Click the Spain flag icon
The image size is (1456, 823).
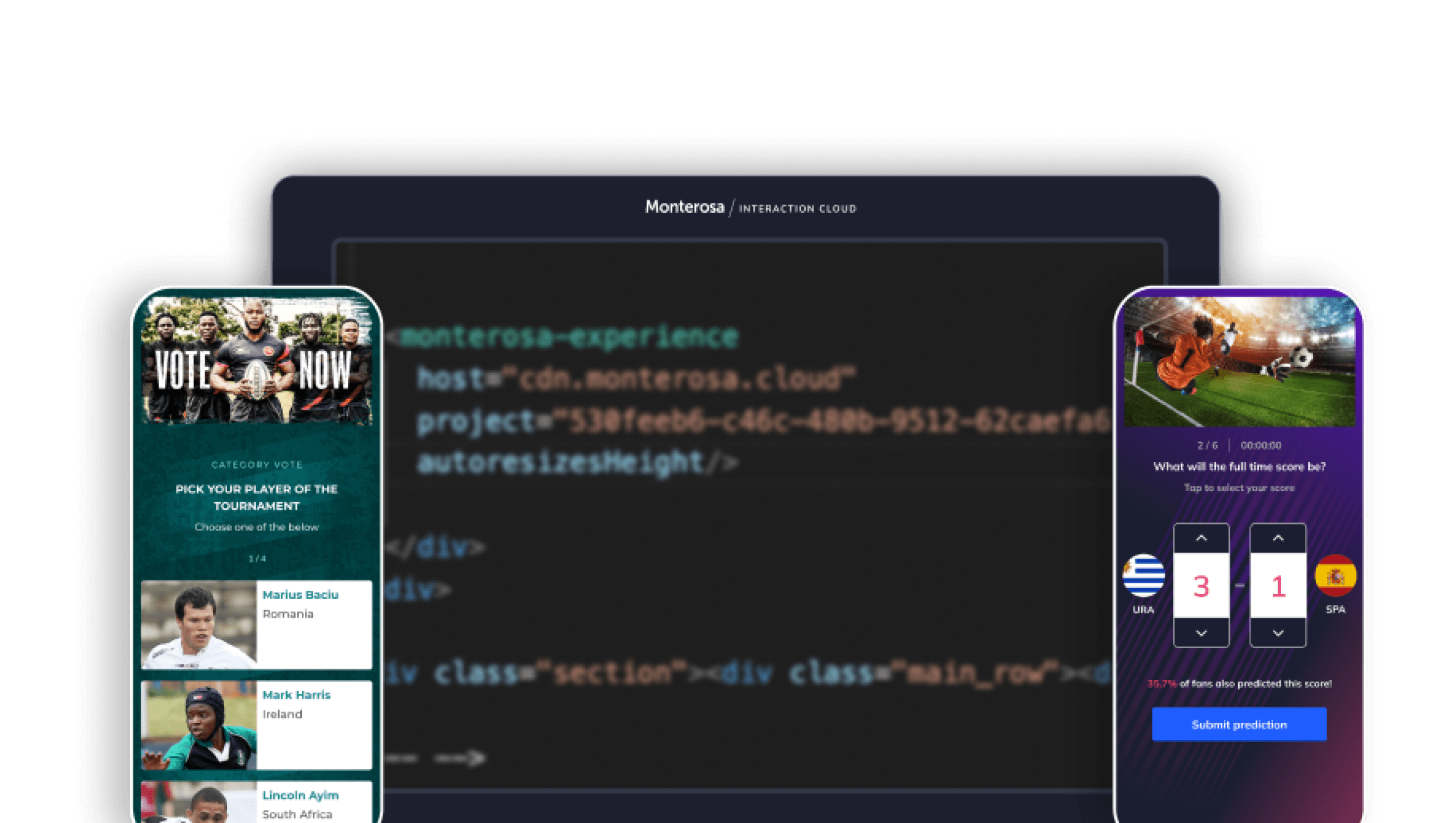(x=1335, y=575)
